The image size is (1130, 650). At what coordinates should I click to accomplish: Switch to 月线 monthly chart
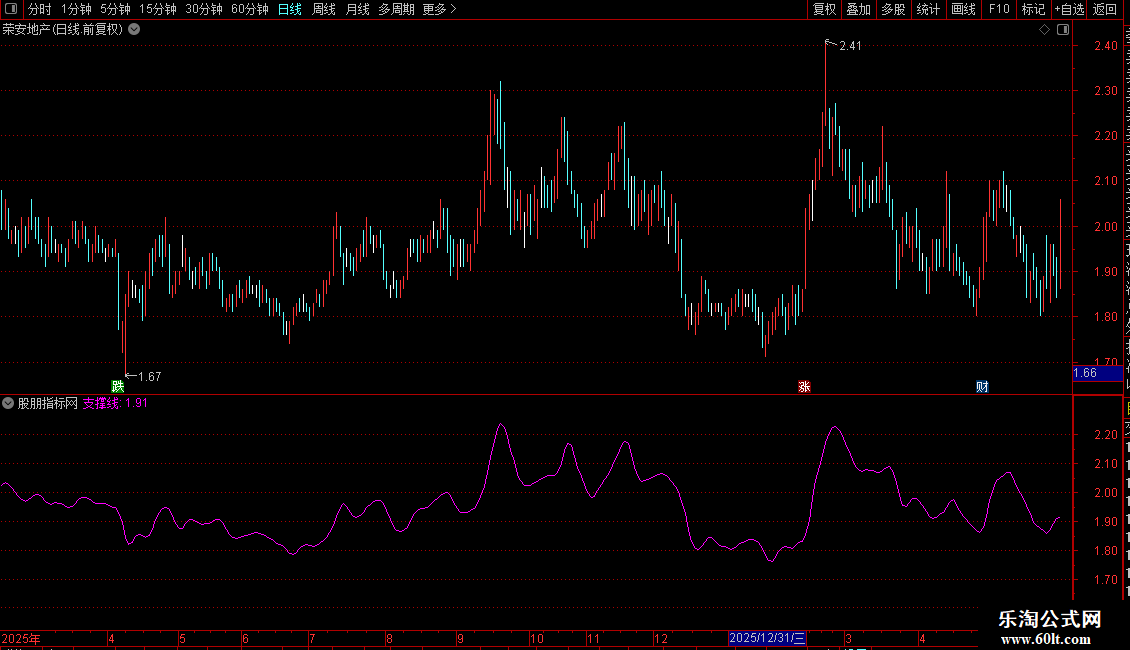357,9
